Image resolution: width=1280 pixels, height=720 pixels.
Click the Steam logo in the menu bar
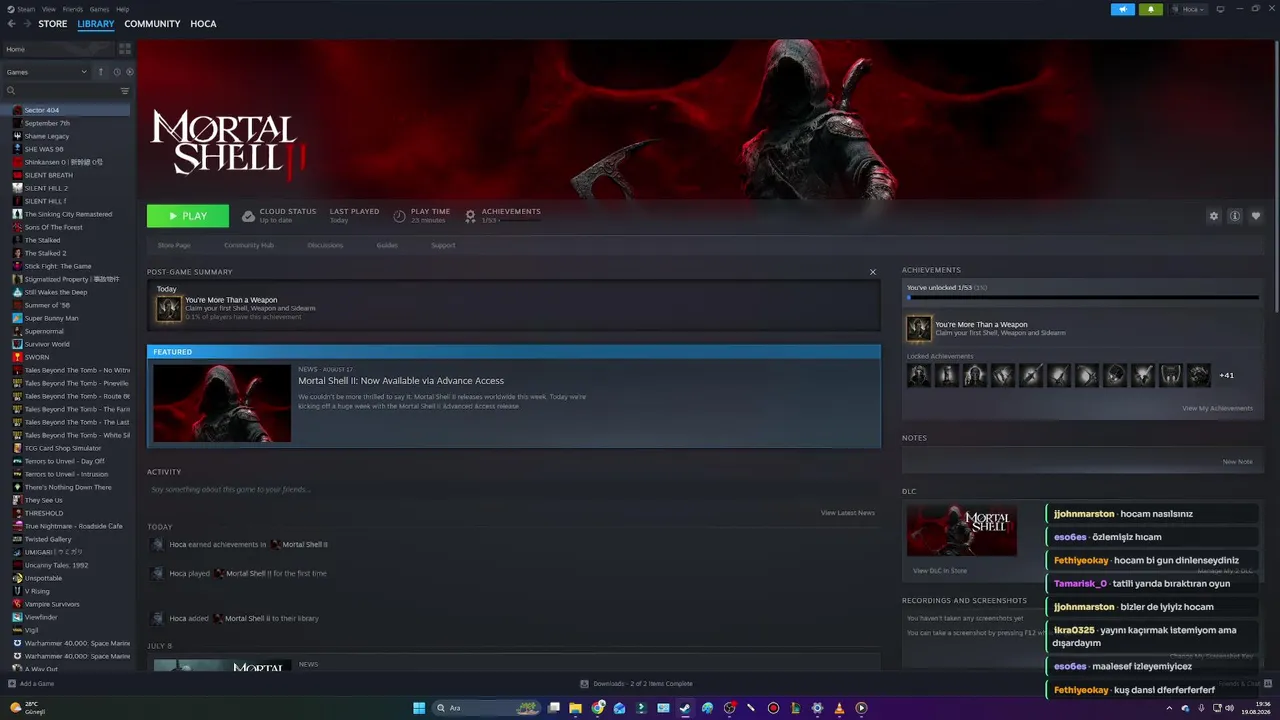tap(11, 9)
